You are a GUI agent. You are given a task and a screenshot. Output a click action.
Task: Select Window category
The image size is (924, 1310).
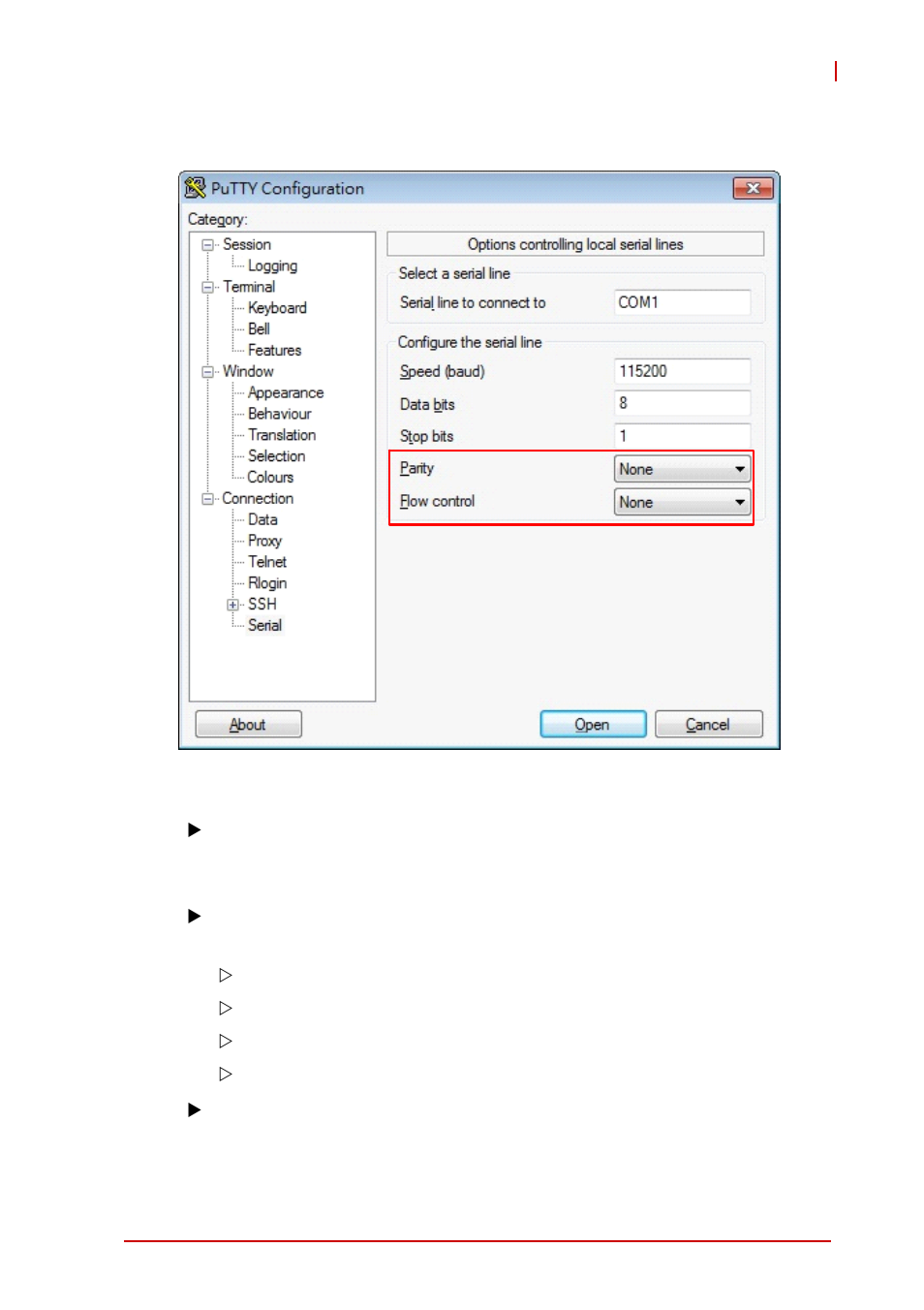(x=248, y=372)
